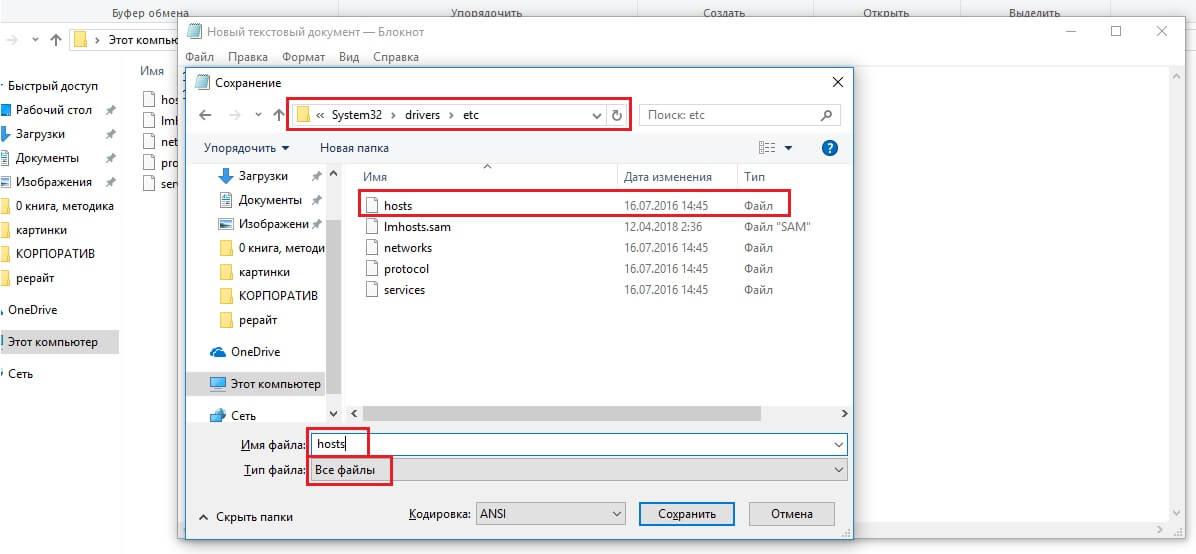Maximize the Notepad window
Image resolution: width=1196 pixels, height=554 pixels.
[1116, 31]
